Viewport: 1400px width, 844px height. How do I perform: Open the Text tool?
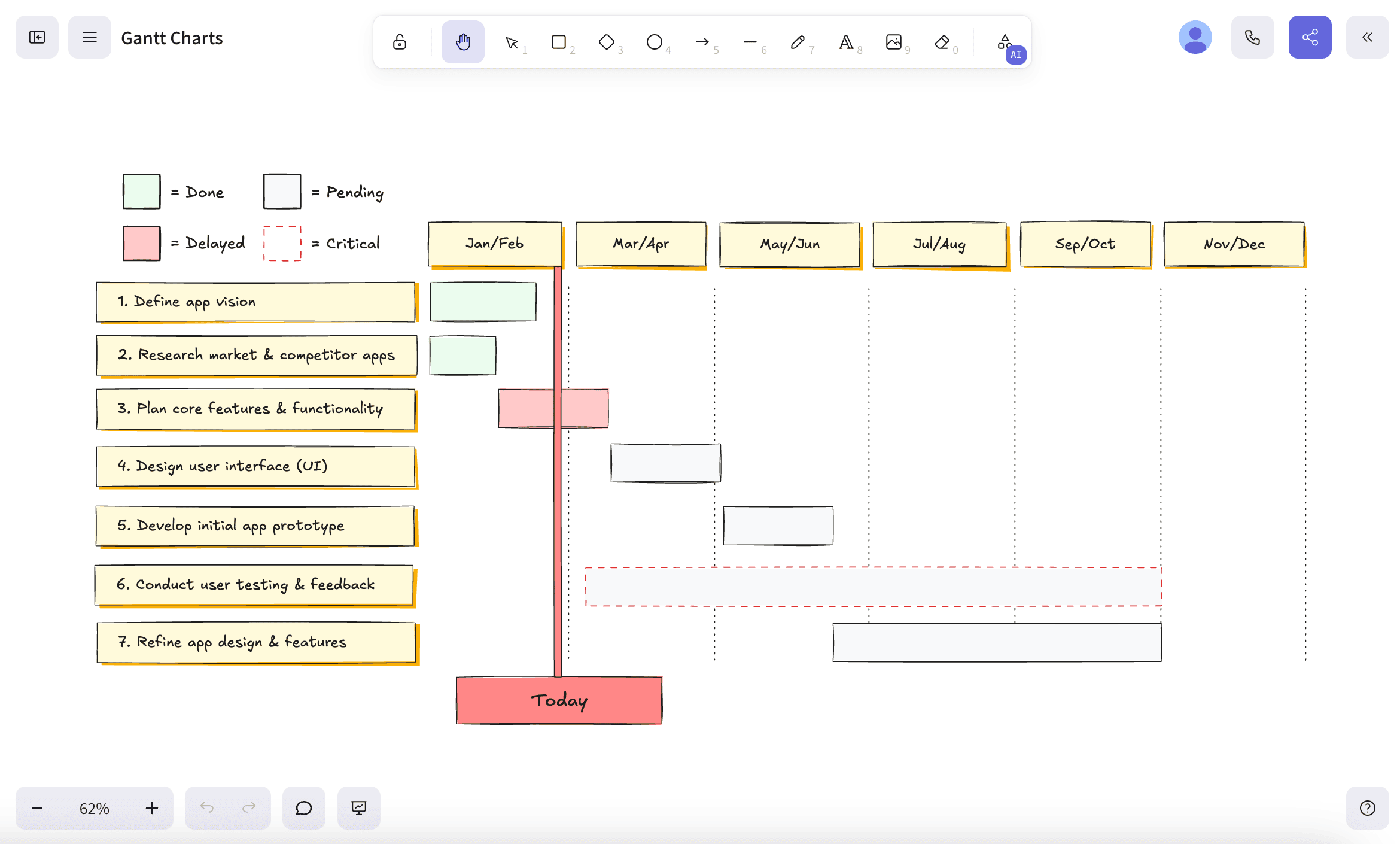[x=846, y=42]
